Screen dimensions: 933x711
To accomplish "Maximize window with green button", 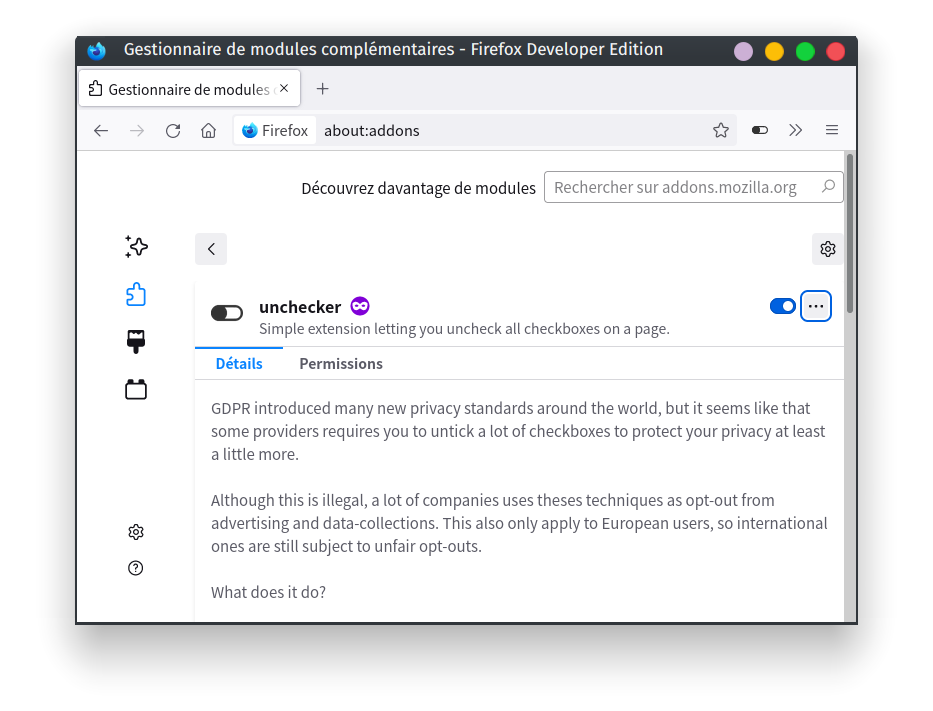I will click(x=805, y=52).
